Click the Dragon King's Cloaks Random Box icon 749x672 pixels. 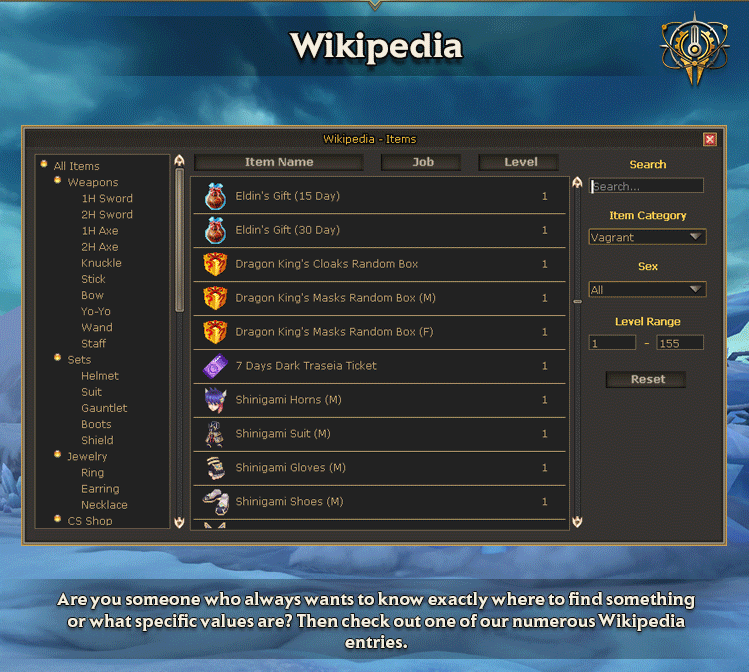[215, 264]
